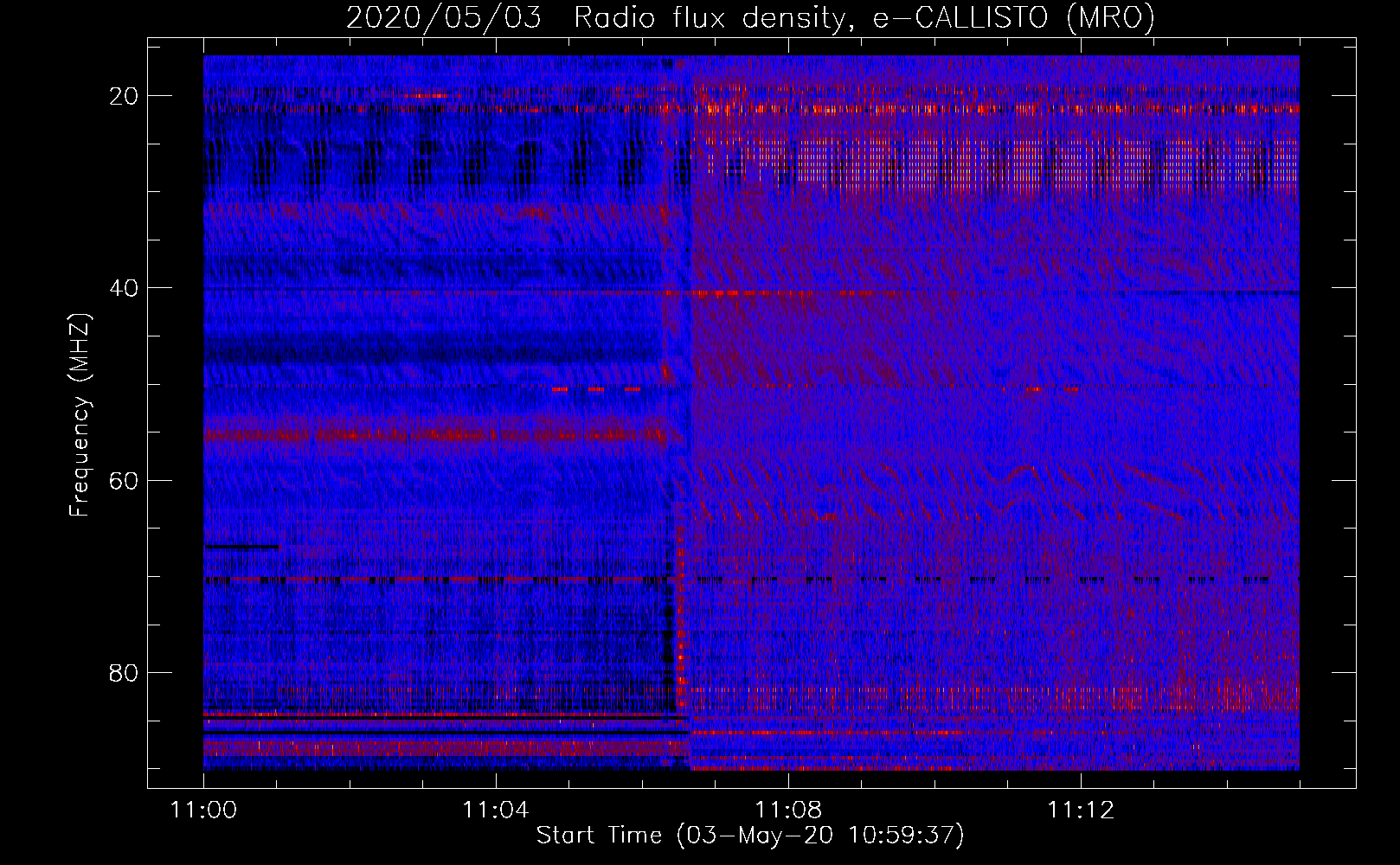Click the 11:00 time tick label

point(203,810)
